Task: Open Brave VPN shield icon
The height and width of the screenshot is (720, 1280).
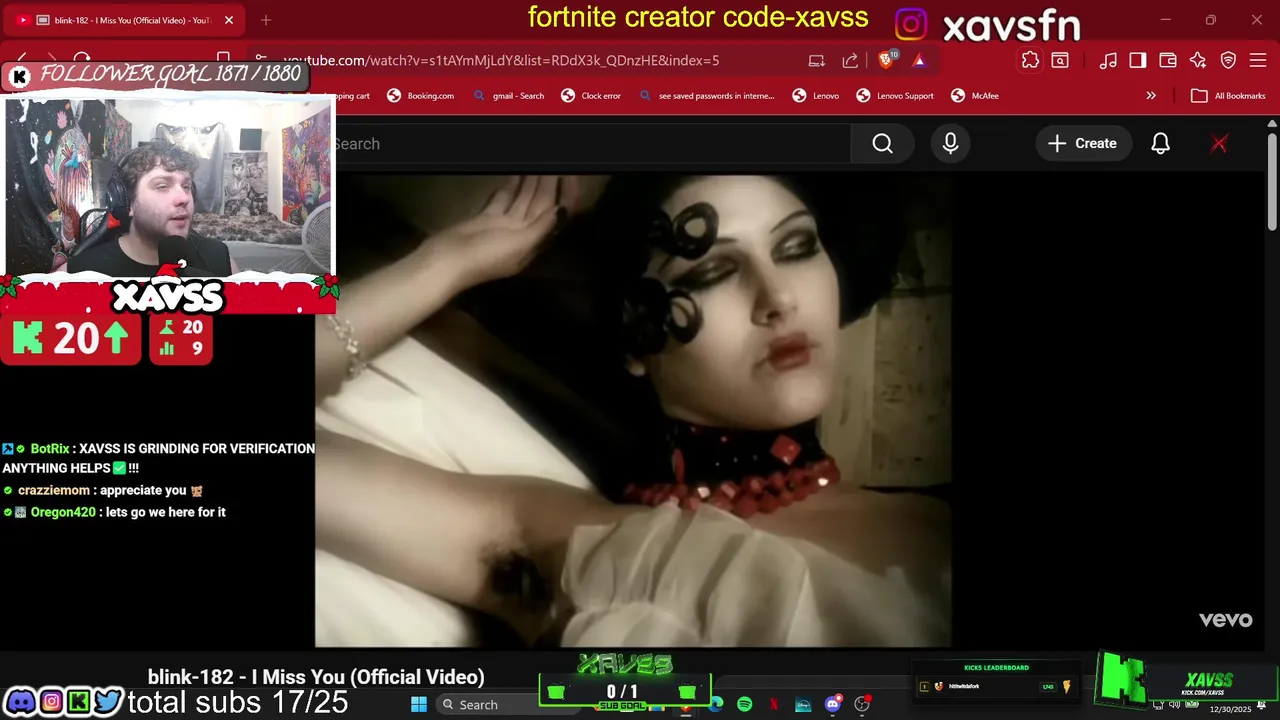Action: (1228, 60)
